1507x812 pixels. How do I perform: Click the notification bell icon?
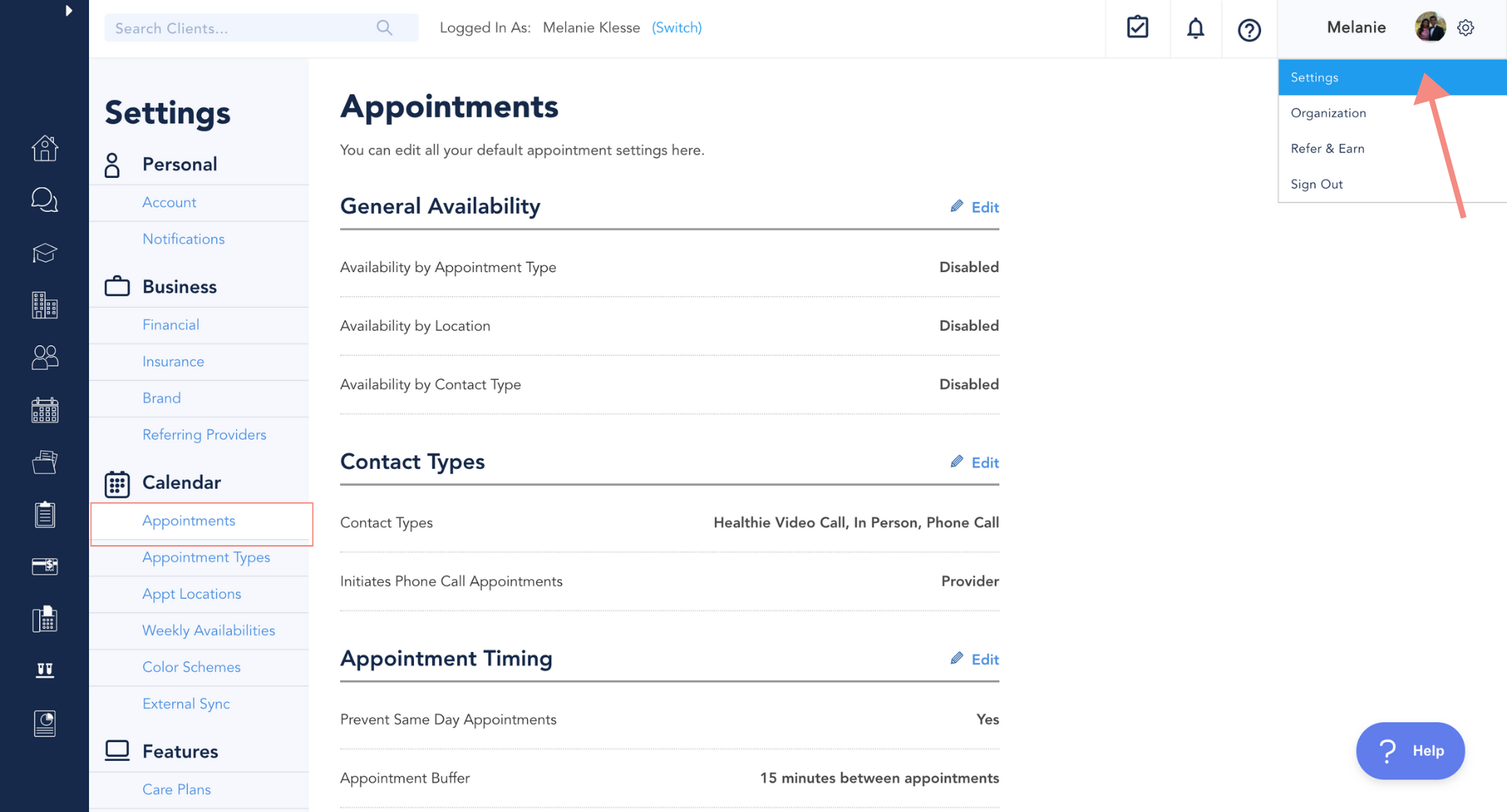pos(1195,29)
